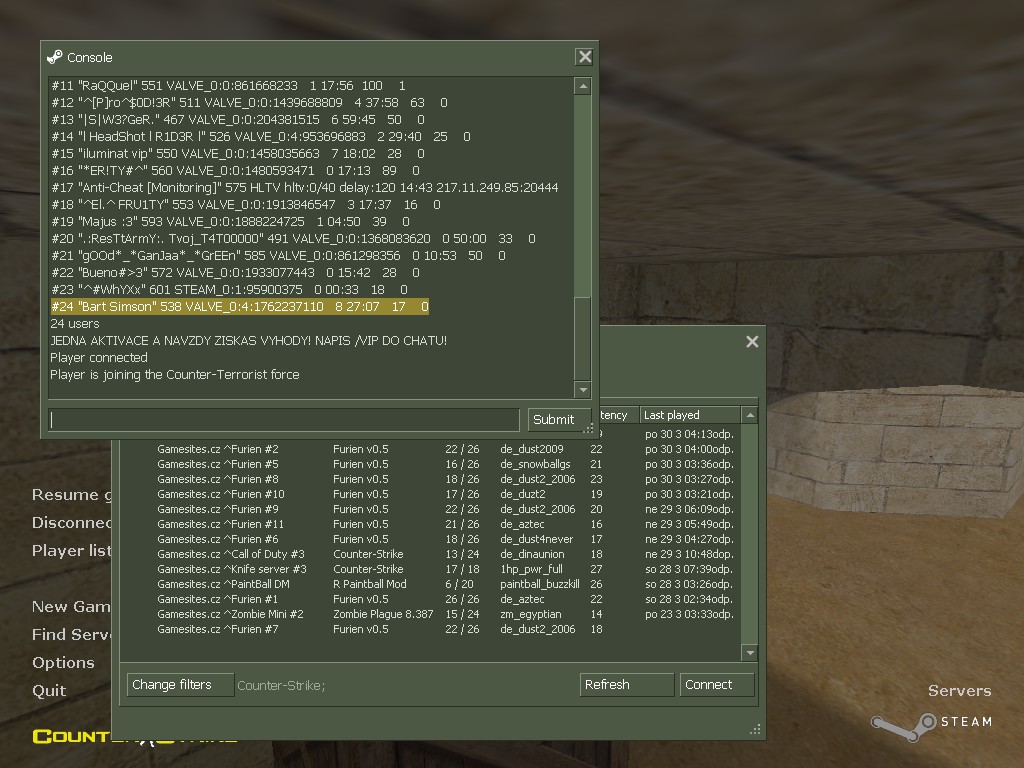Open Options from the main menu

click(x=63, y=662)
